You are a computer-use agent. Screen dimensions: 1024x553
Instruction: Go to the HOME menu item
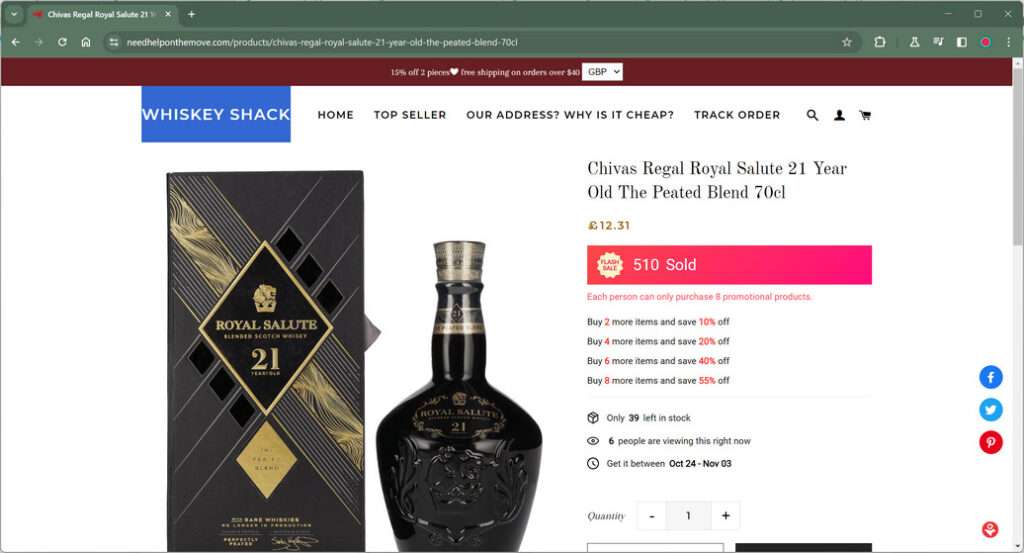pyautogui.click(x=336, y=115)
